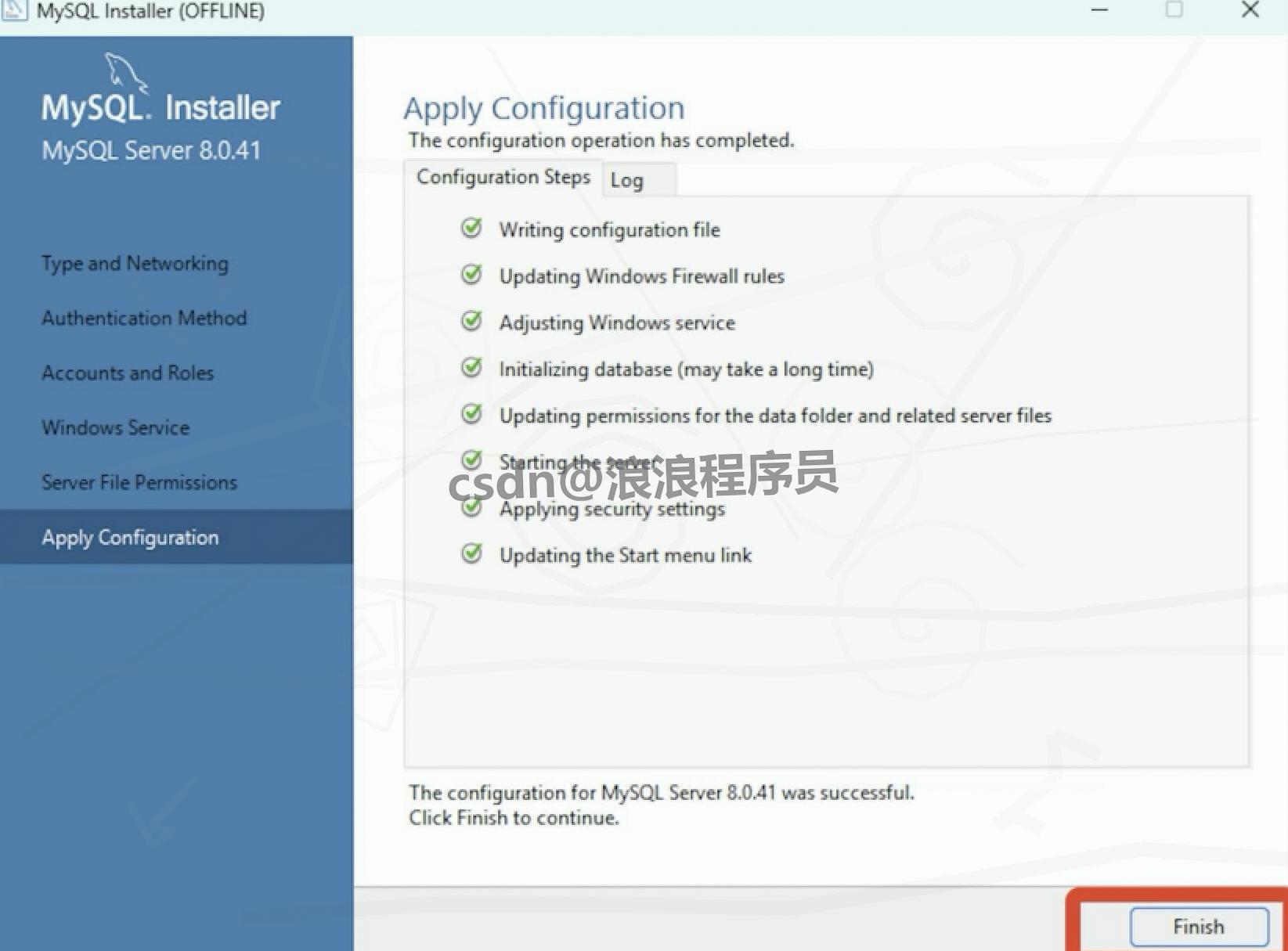This screenshot has height=951, width=1288.
Task: Click check icon for Applying security settings
Action: 471,507
